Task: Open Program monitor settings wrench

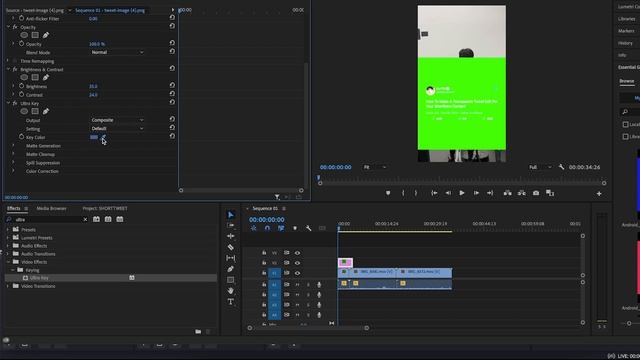Action: [561, 167]
